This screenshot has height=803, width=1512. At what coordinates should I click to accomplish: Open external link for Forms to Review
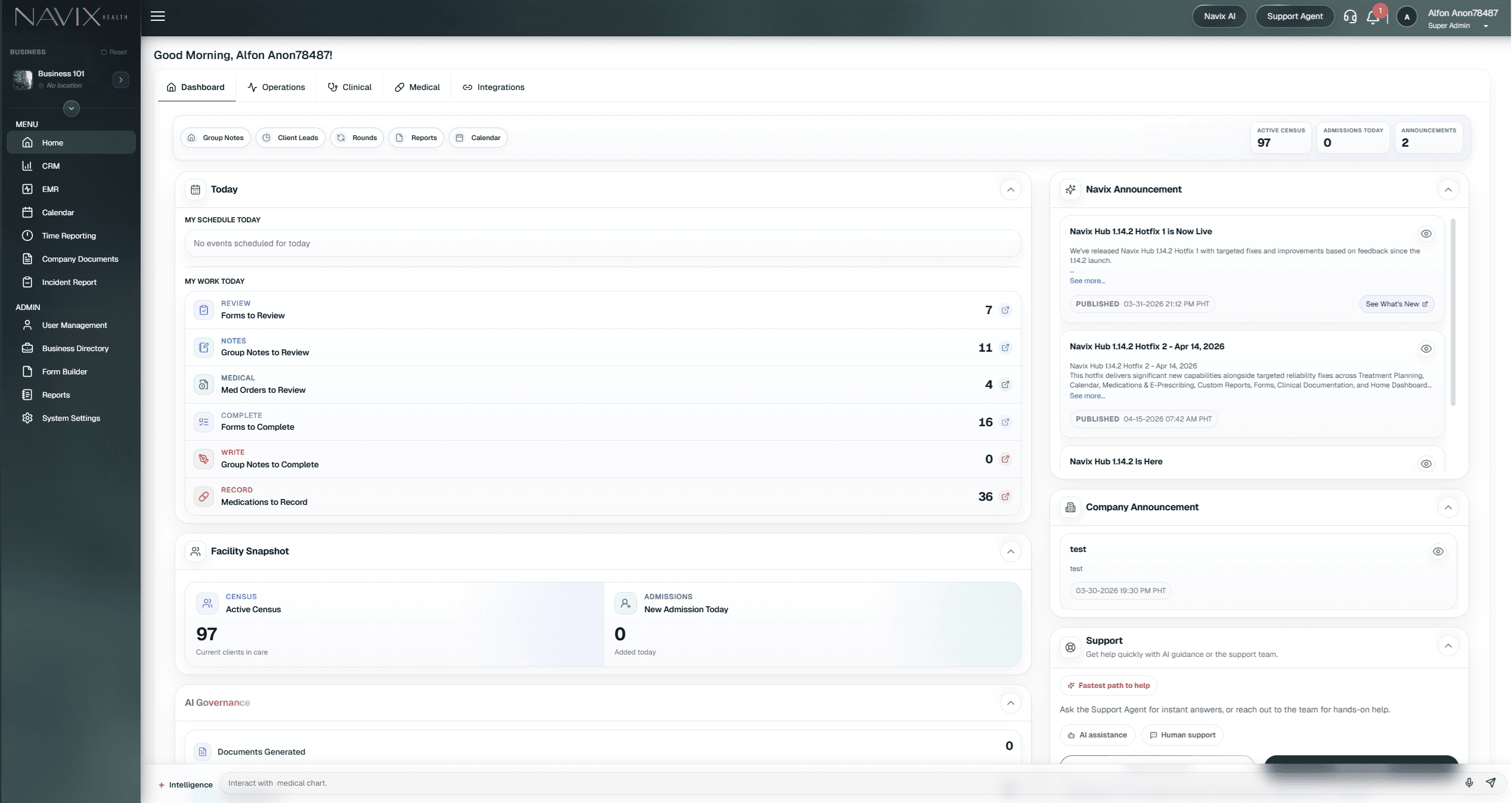1005,310
